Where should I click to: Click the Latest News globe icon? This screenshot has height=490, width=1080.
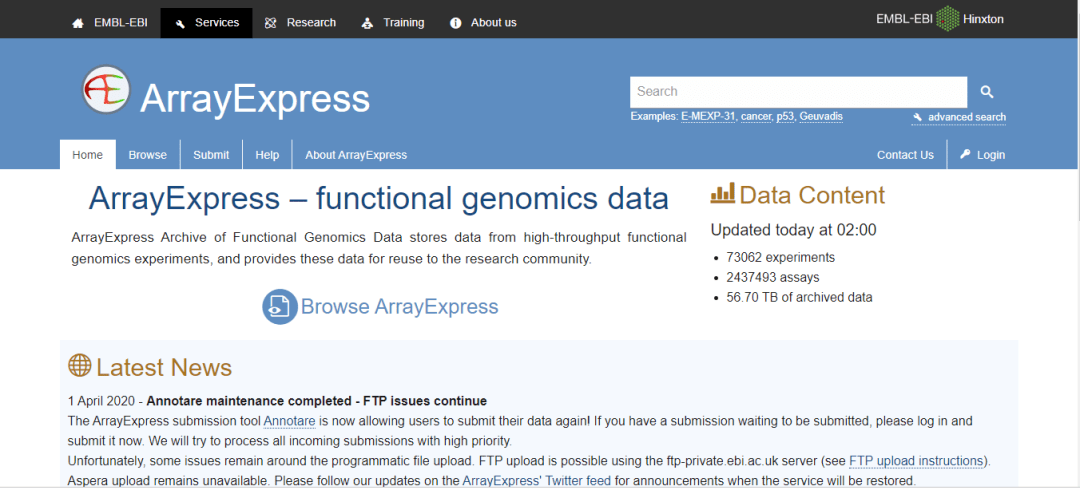tap(80, 366)
